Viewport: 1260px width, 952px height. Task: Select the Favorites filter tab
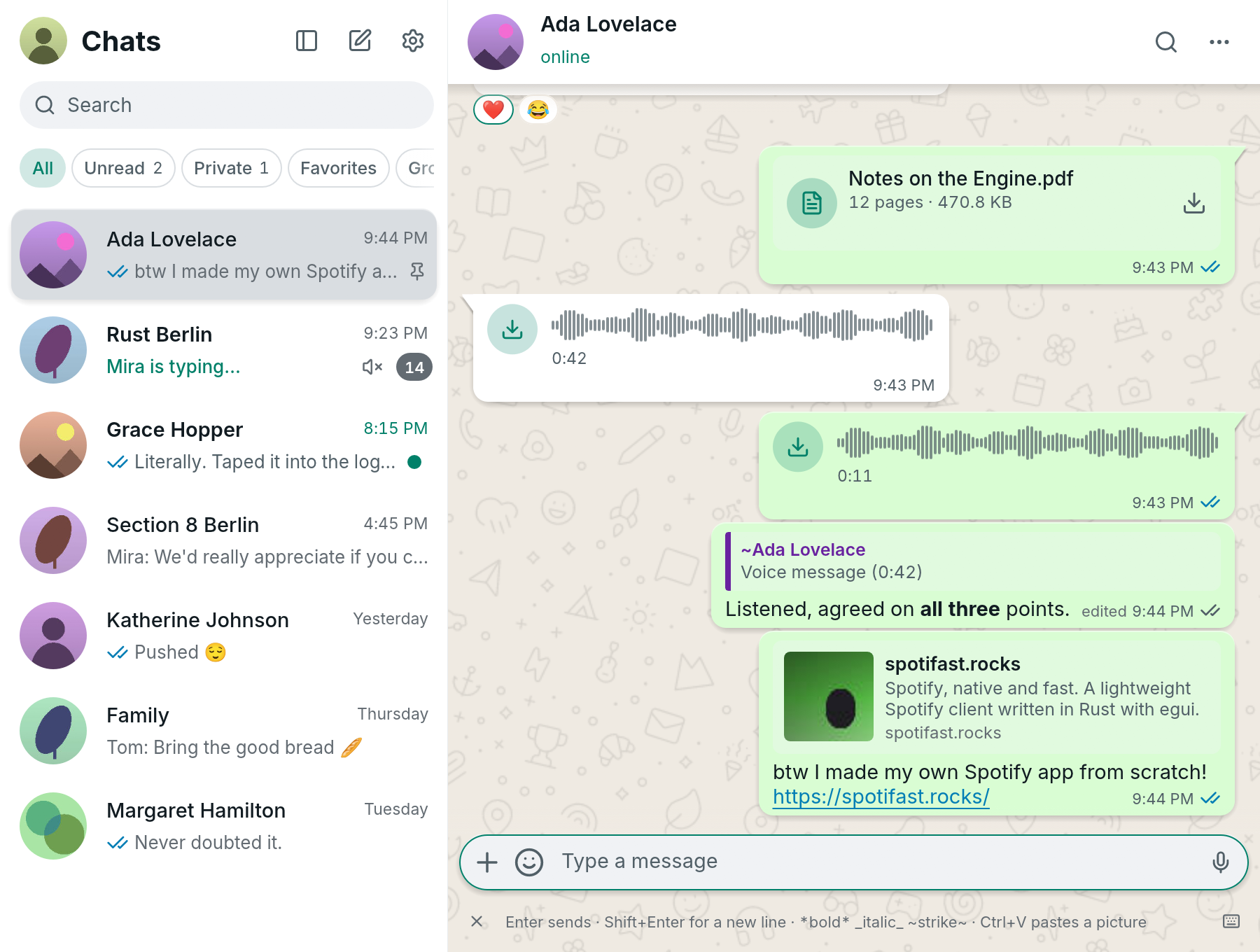pyautogui.click(x=338, y=168)
